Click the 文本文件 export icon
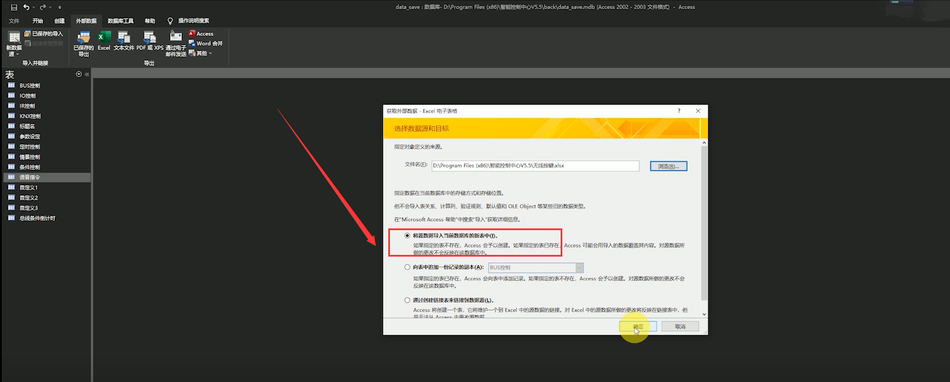The height and width of the screenshot is (382, 950). click(x=124, y=41)
